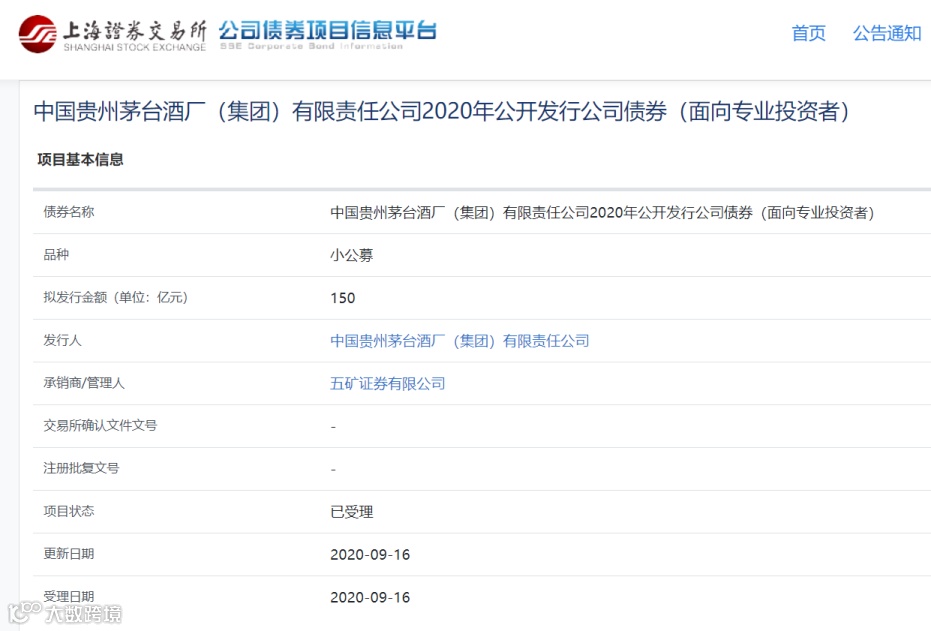Click the status value 已受理
Viewport: 931px width, 631px height.
[x=352, y=512]
